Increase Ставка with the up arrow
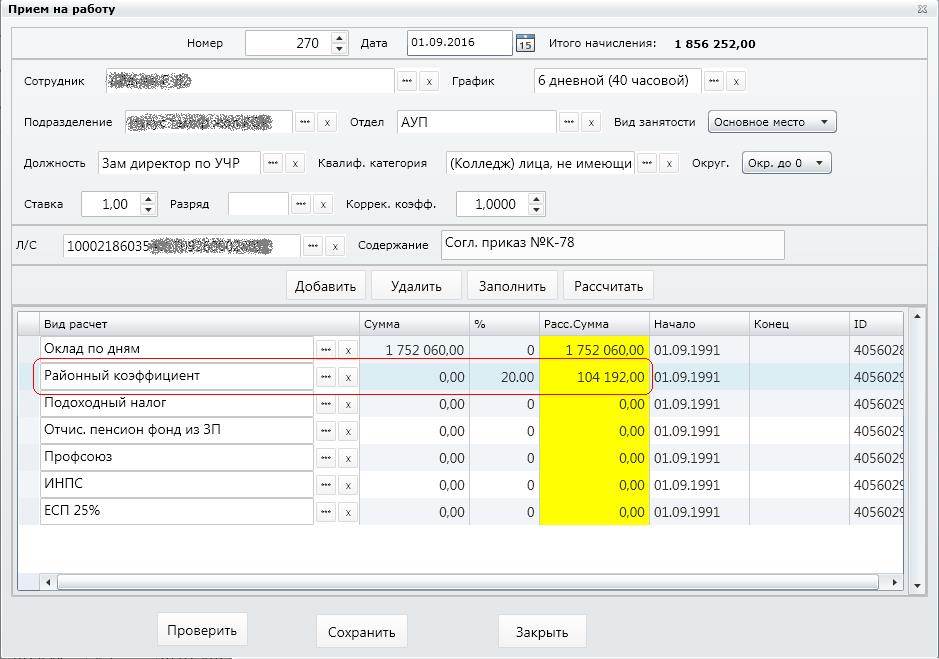Viewport: 939px width, 659px height. pos(149,198)
